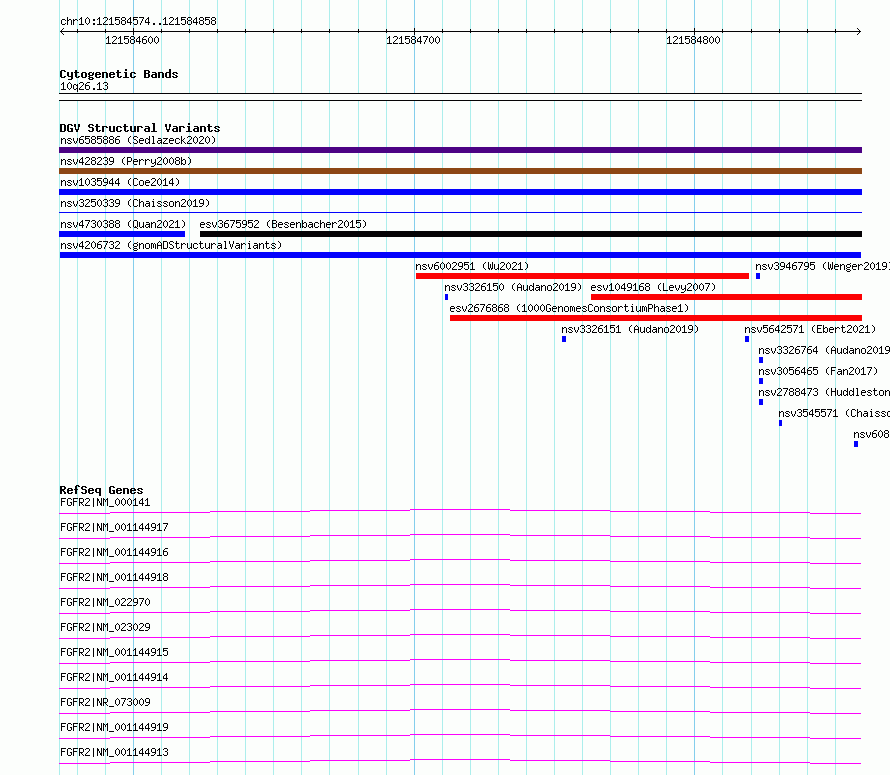Screen dimensions: 890x775
Task: Click the nsv6585886 (Sedlazeck2020) label
Action: pyautogui.click(x=138, y=140)
